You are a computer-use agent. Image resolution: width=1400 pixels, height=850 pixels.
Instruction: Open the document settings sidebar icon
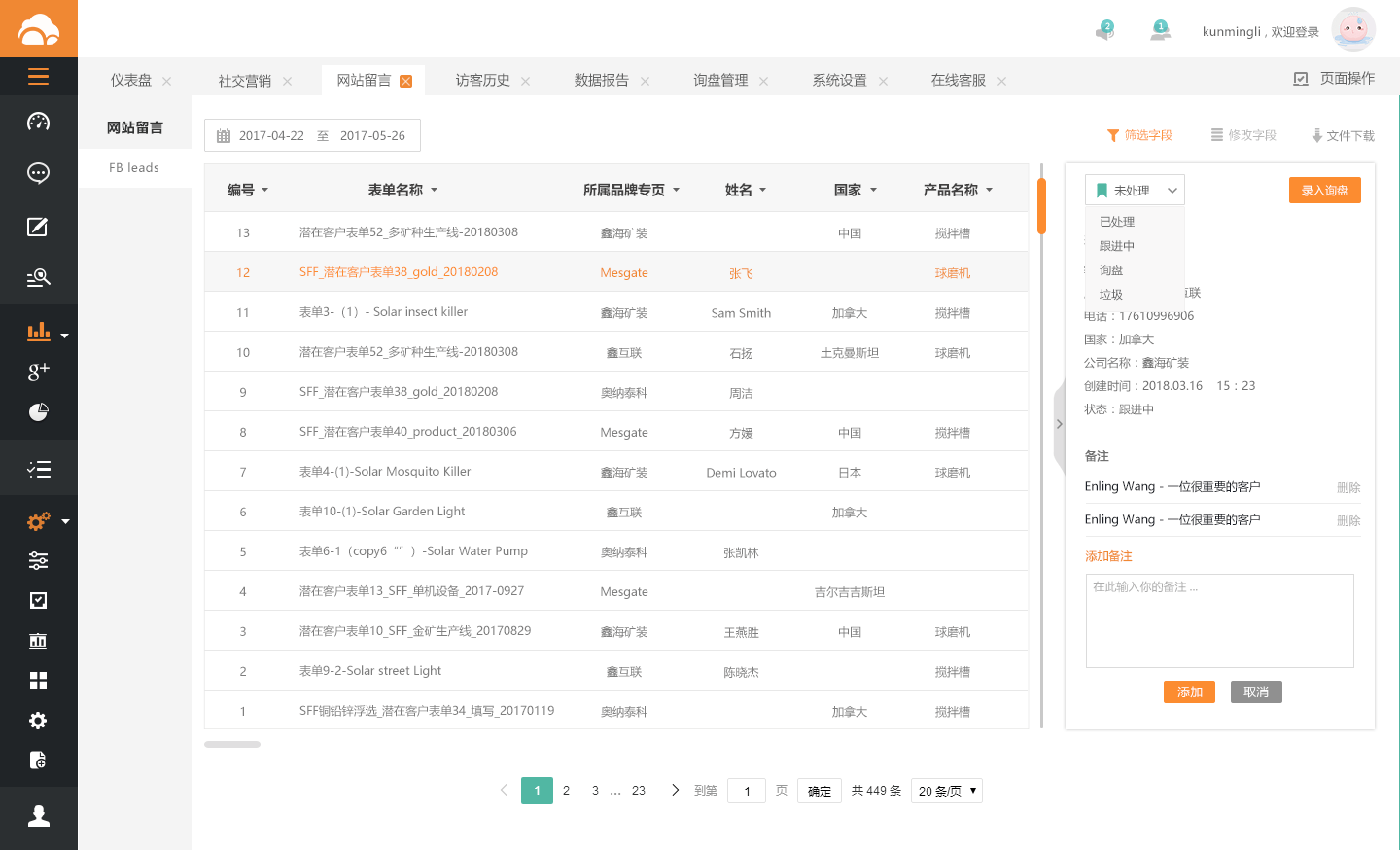pos(39,761)
